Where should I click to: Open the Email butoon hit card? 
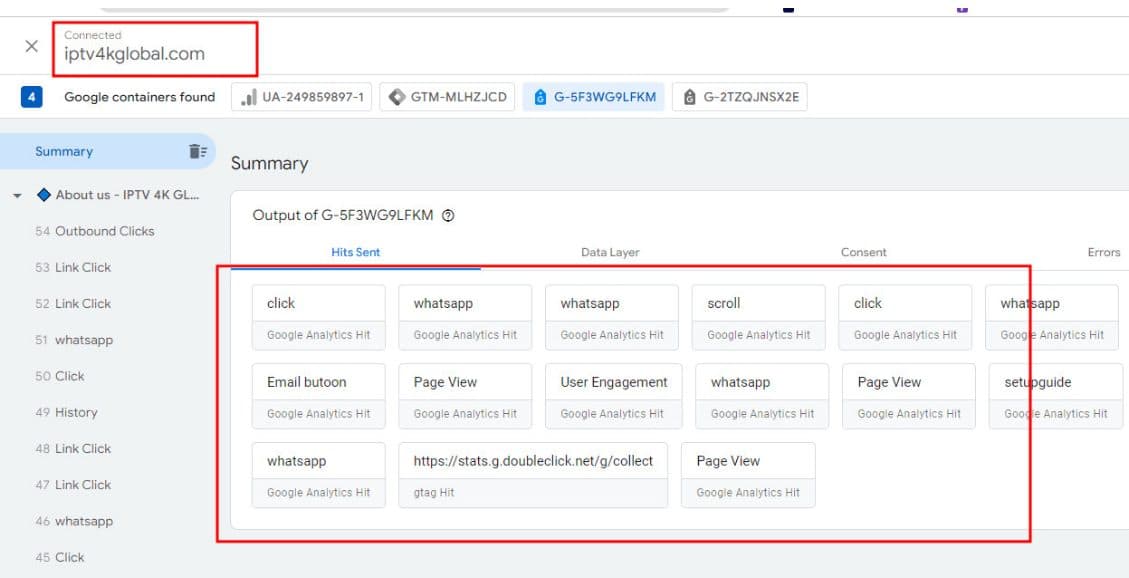[x=319, y=396]
